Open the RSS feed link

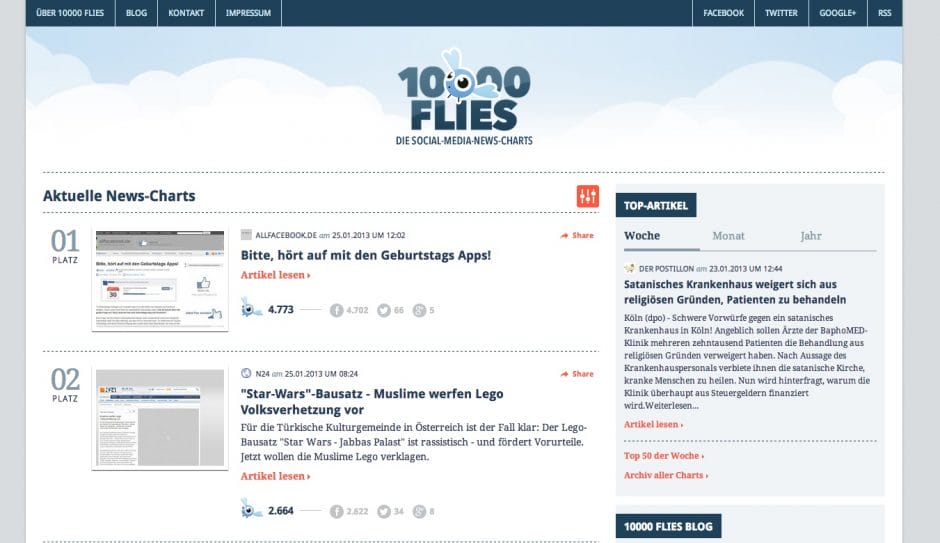(885, 13)
